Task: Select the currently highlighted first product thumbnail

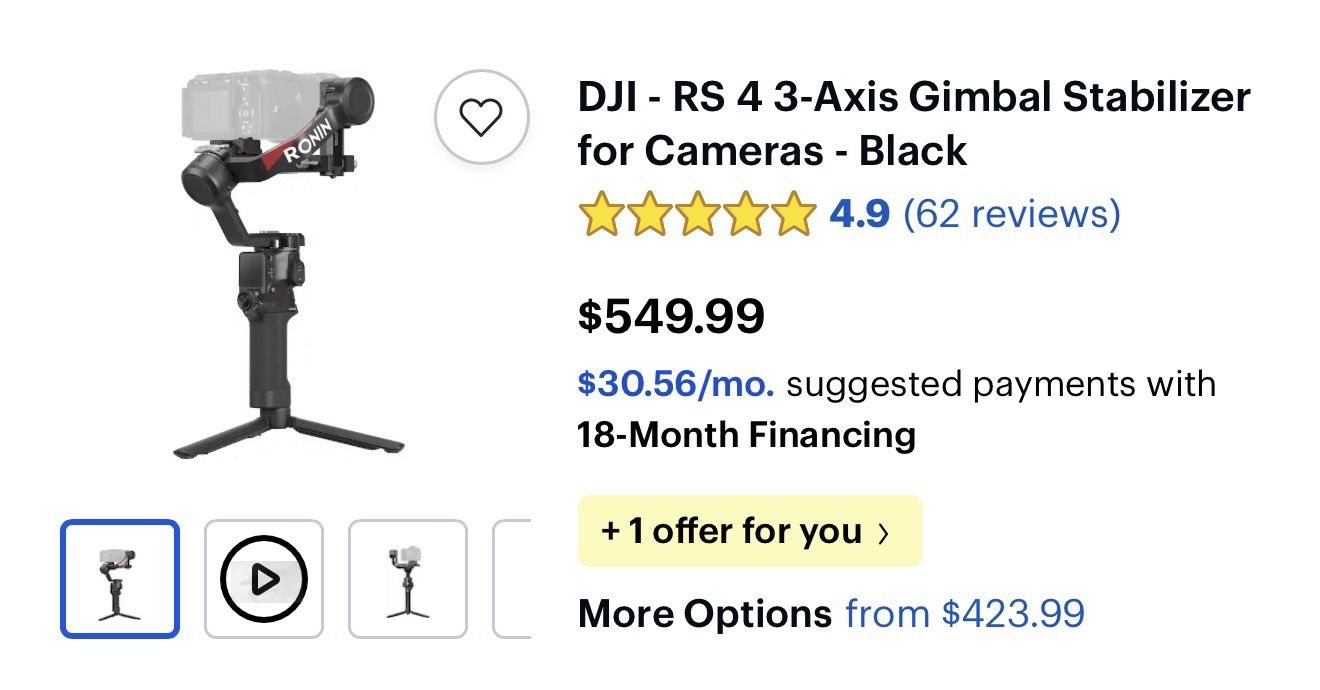Action: [x=120, y=579]
